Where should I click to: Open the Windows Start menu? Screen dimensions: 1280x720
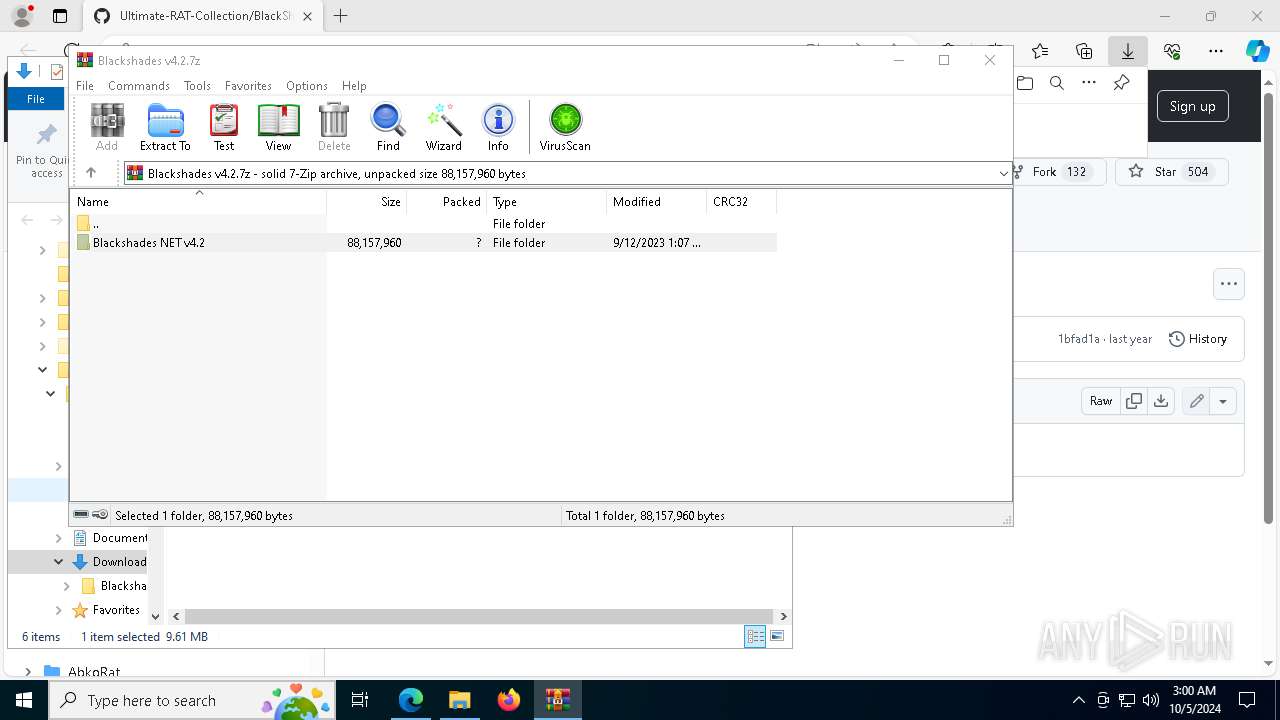point(24,700)
